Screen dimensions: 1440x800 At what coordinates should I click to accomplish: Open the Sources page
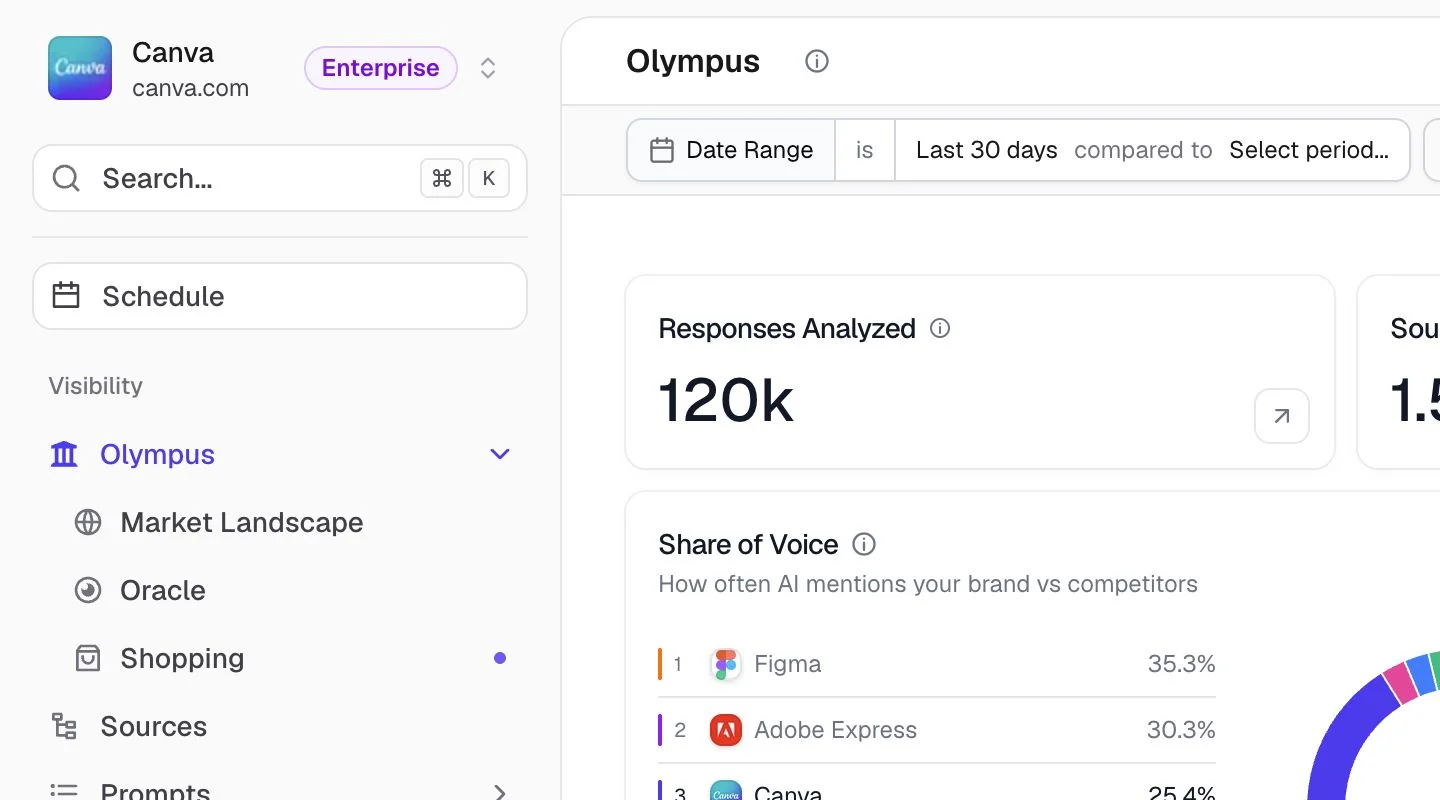(153, 726)
